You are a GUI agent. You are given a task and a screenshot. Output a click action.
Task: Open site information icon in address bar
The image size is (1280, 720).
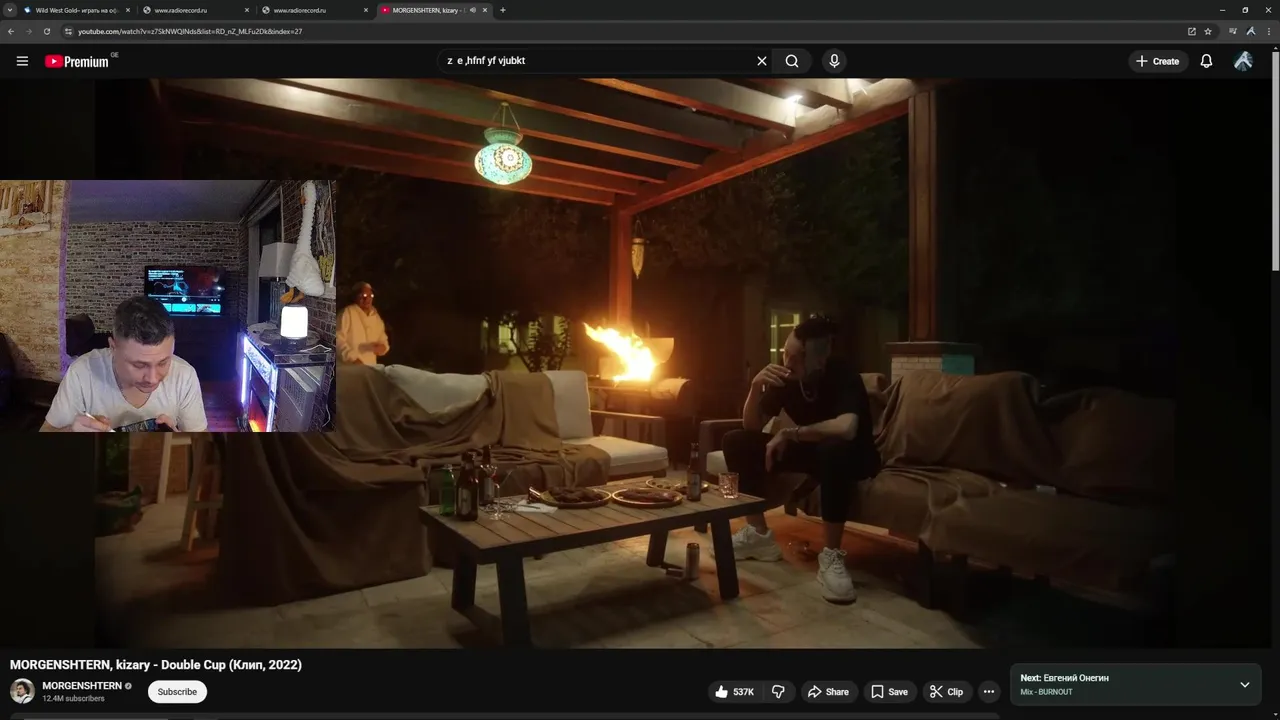(69, 31)
